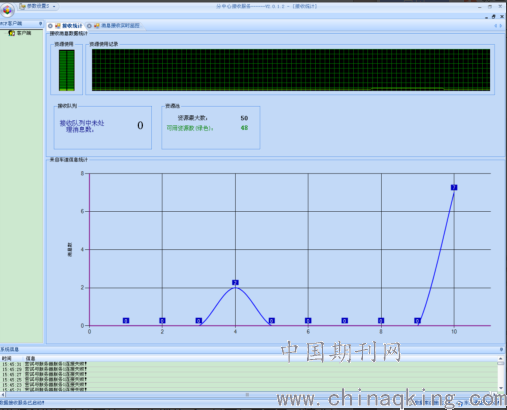Select the data point labeled 7
The width and height of the screenshot is (507, 410).
pyautogui.click(x=454, y=187)
